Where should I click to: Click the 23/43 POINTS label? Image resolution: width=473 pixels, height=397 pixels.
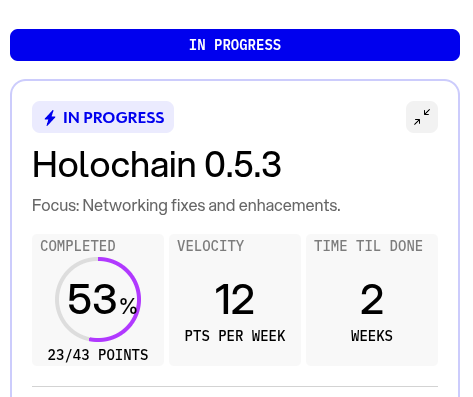(x=98, y=355)
